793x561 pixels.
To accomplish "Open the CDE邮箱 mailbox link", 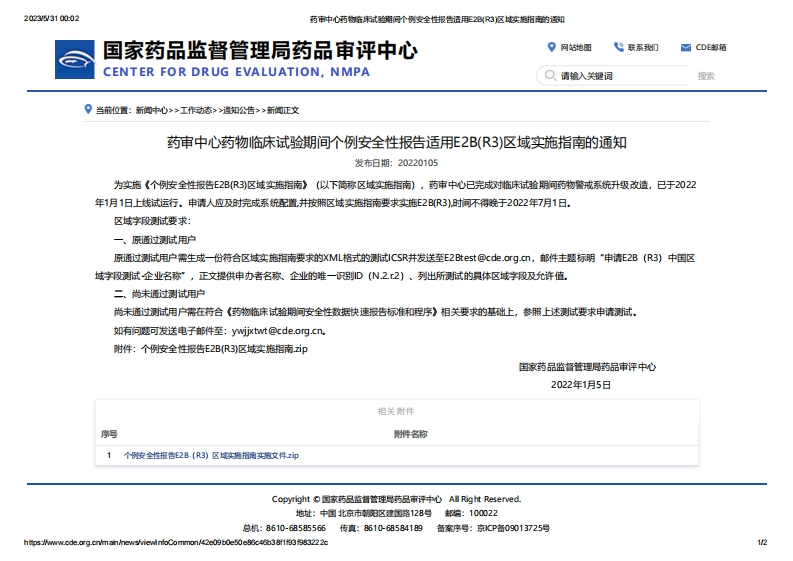I will coord(710,47).
